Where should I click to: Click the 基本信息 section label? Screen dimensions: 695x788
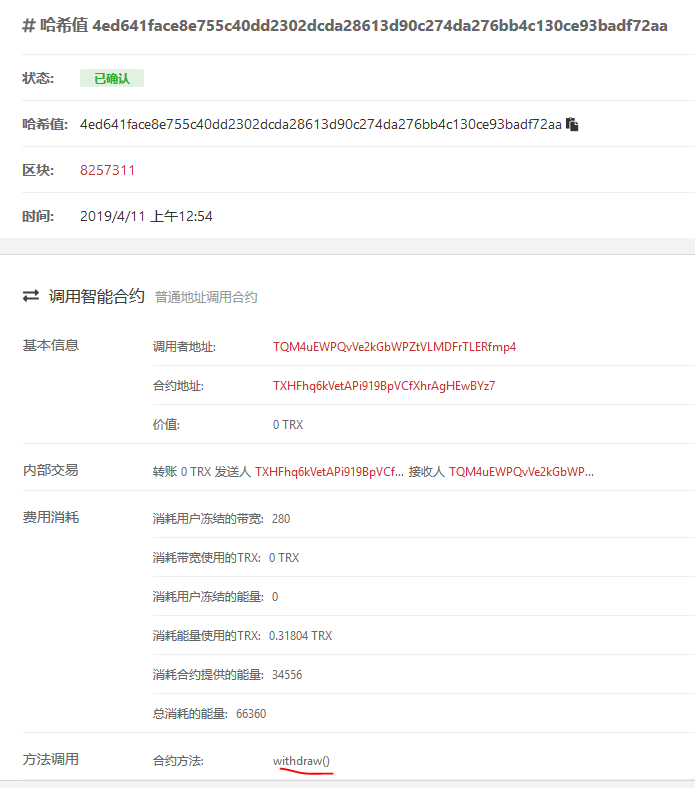click(51, 345)
